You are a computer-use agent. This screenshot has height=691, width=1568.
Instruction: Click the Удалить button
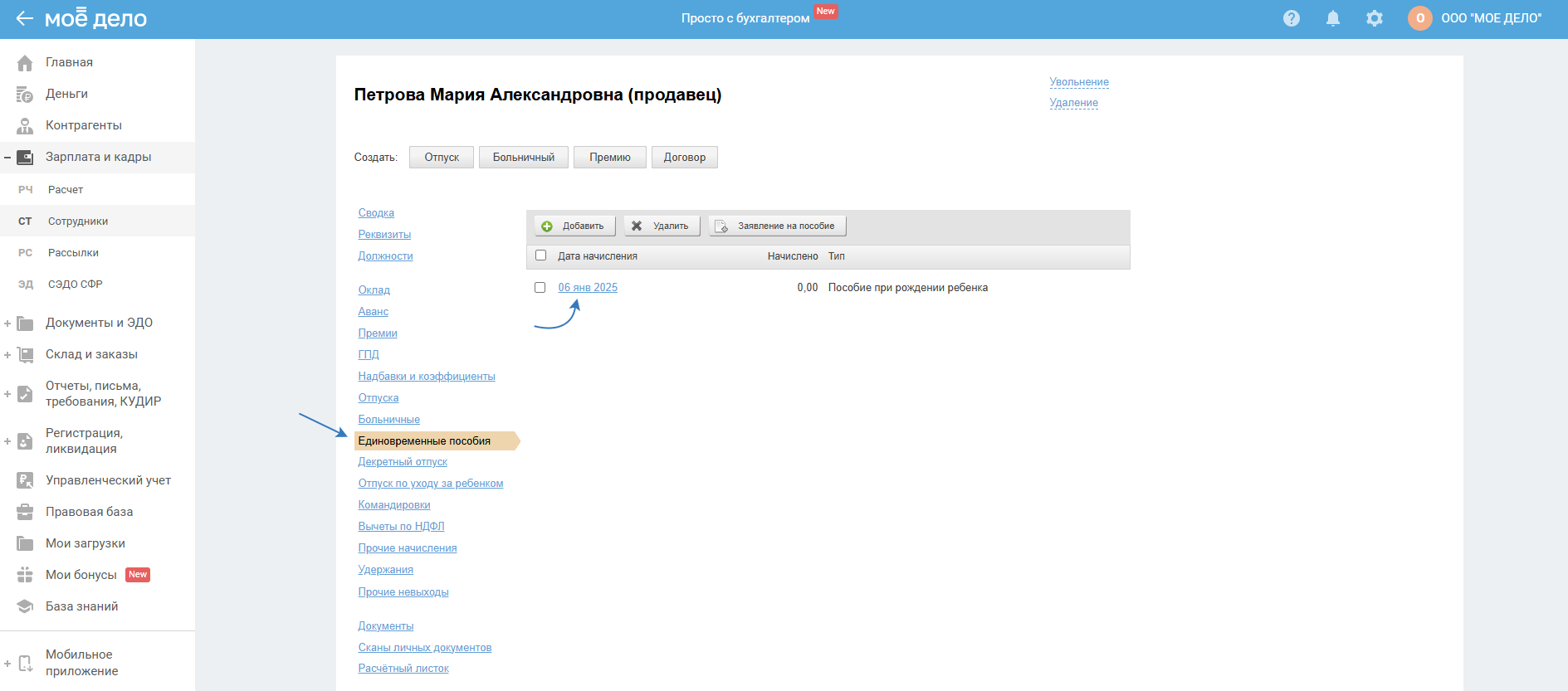tap(662, 226)
